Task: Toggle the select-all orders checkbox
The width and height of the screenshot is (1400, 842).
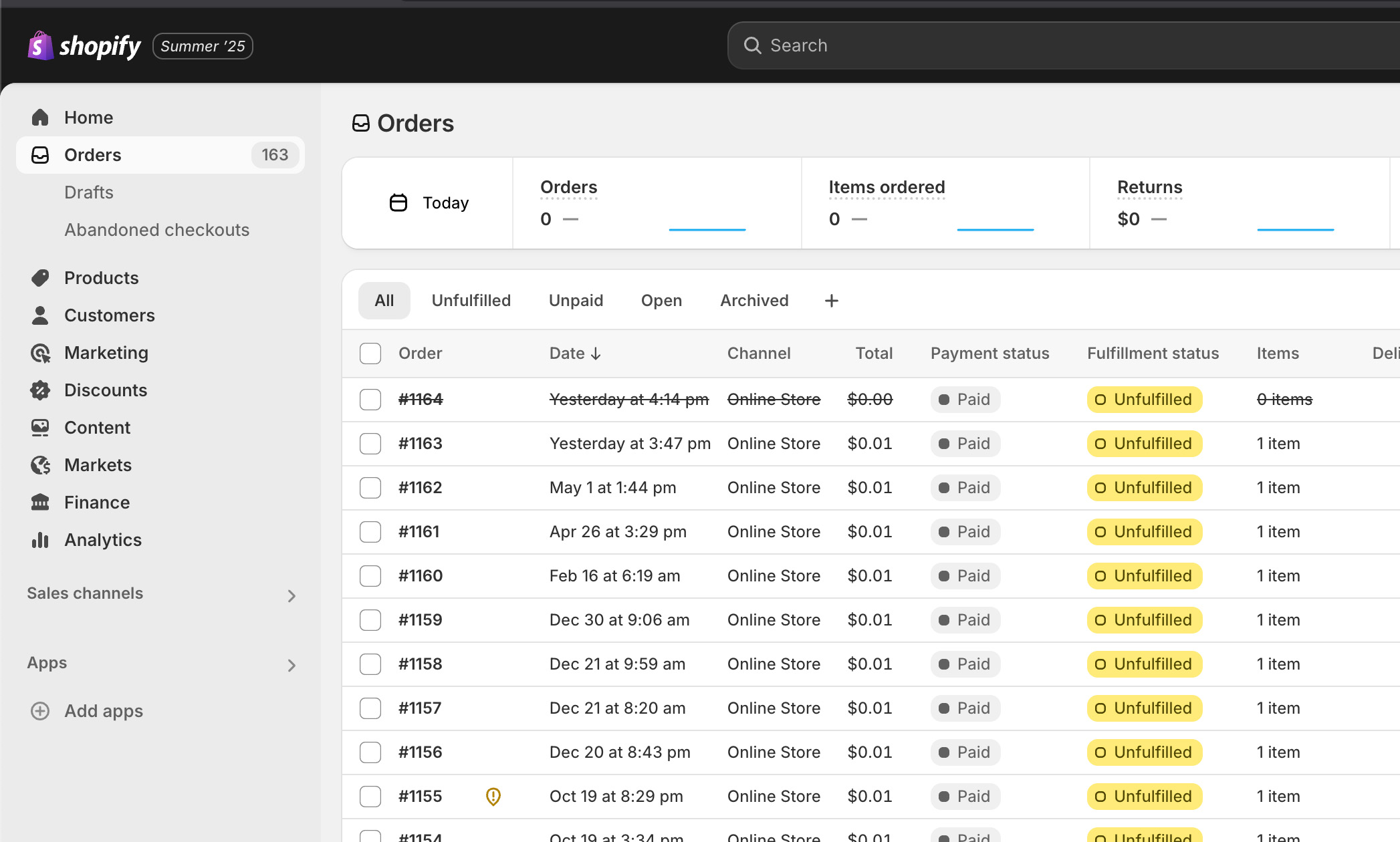Action: (370, 354)
